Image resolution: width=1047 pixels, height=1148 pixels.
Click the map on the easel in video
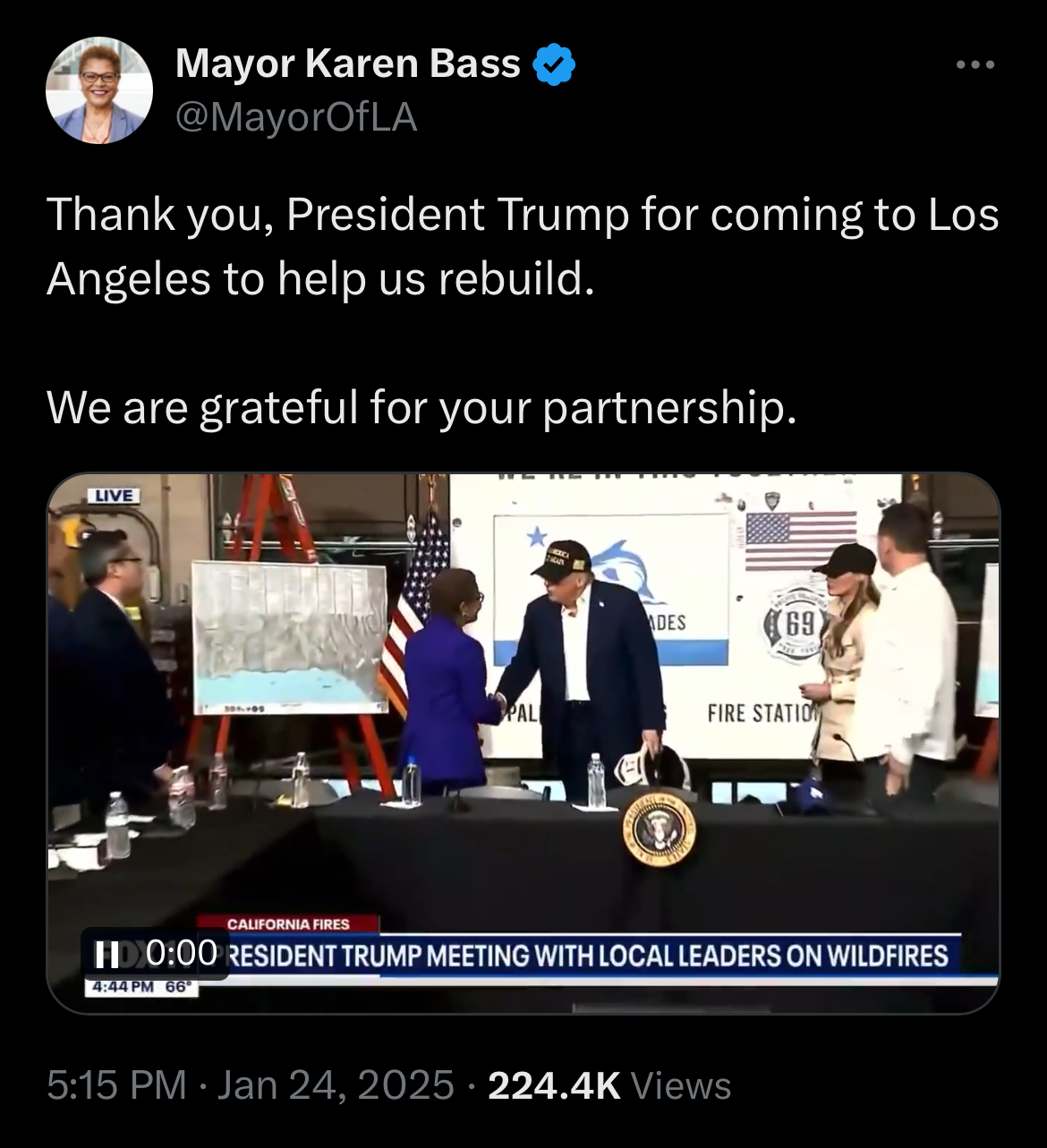[290, 639]
